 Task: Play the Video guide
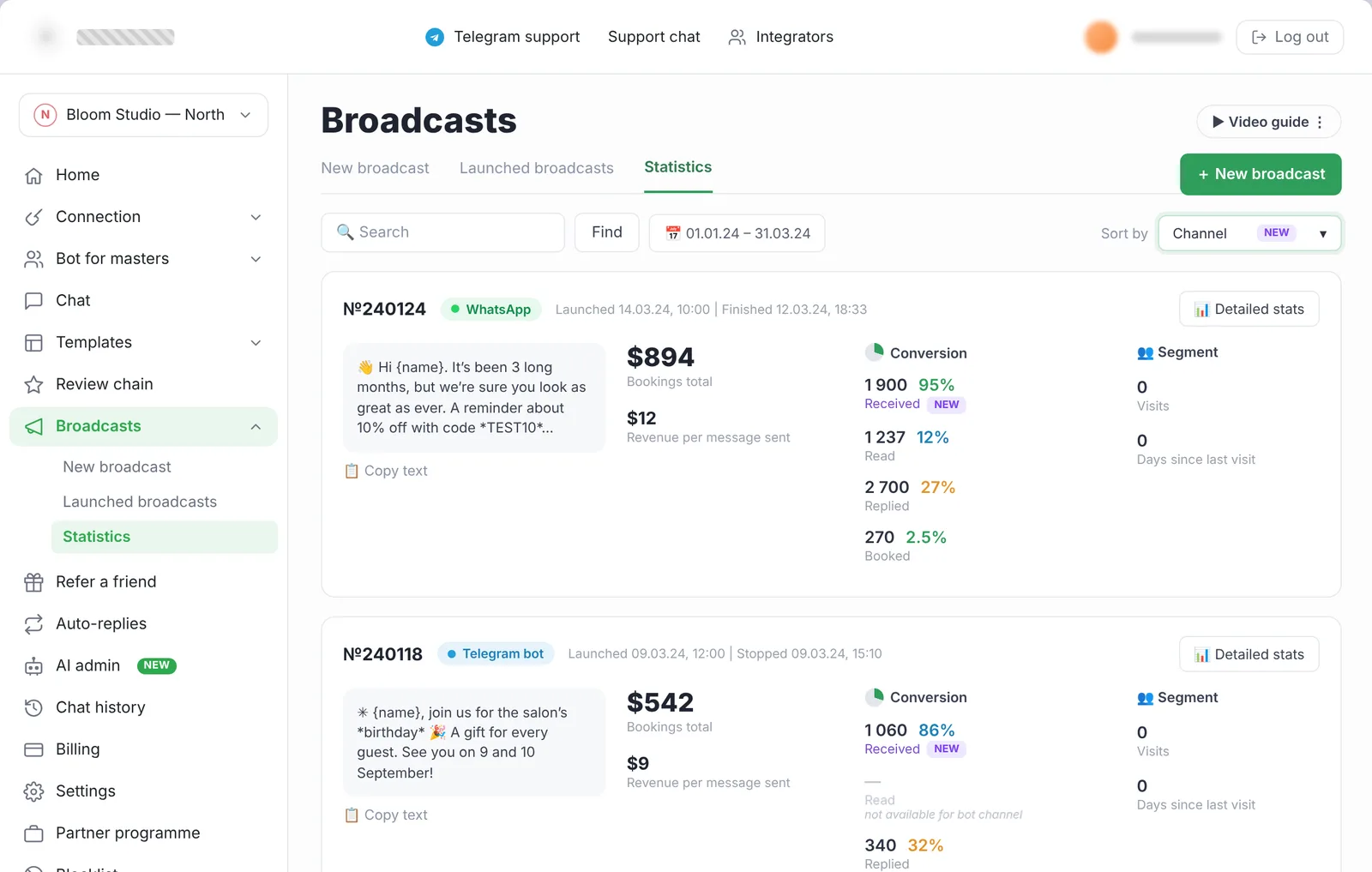click(1259, 122)
